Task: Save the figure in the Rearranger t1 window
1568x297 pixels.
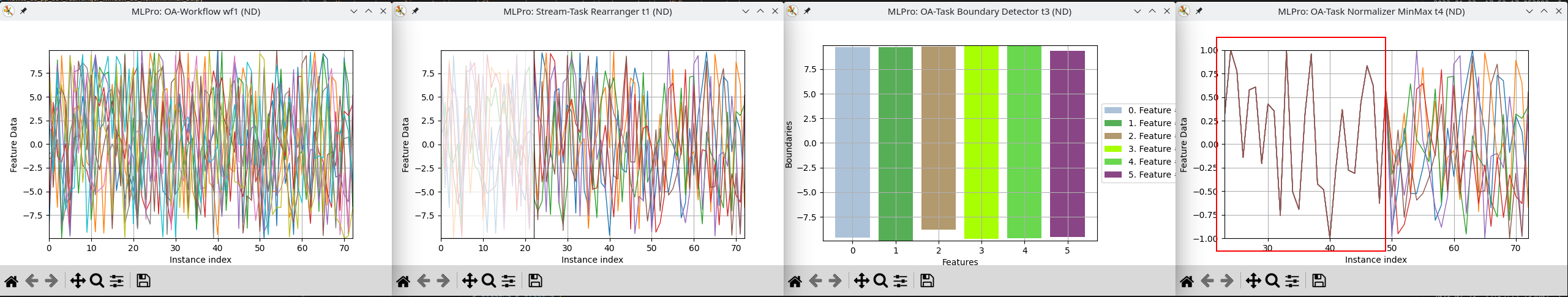Action: point(535,281)
